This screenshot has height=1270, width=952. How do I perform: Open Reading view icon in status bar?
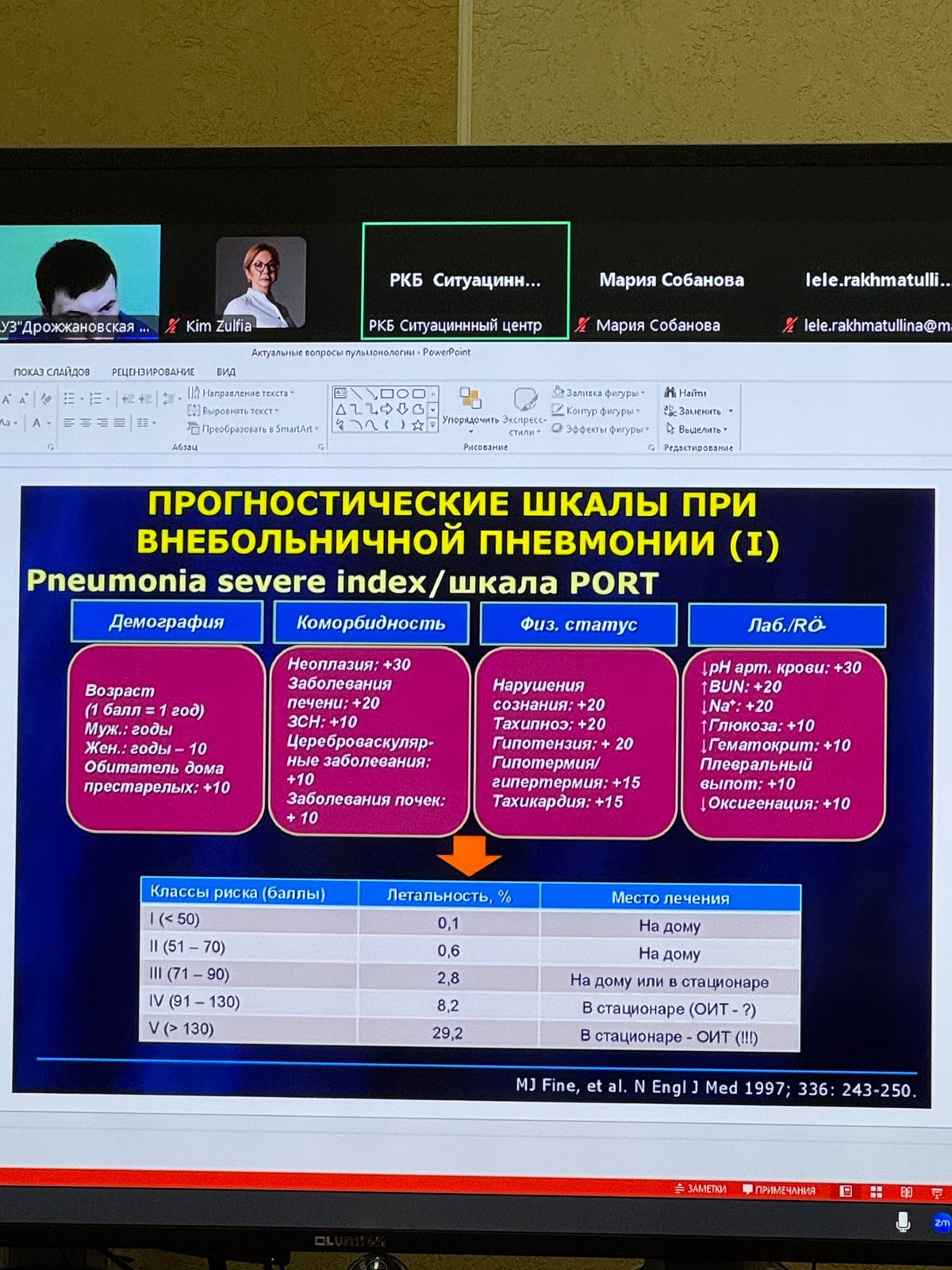coord(907,1192)
